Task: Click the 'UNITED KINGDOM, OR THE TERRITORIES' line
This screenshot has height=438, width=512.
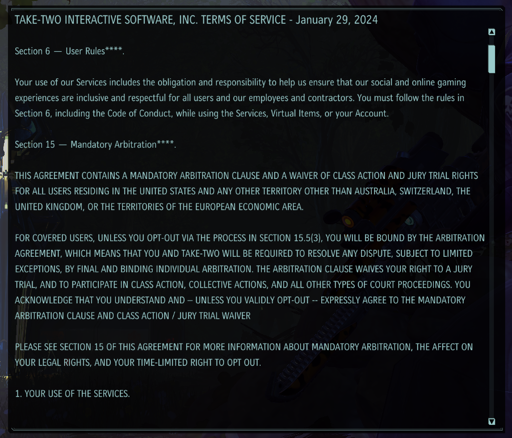Action: (159, 207)
